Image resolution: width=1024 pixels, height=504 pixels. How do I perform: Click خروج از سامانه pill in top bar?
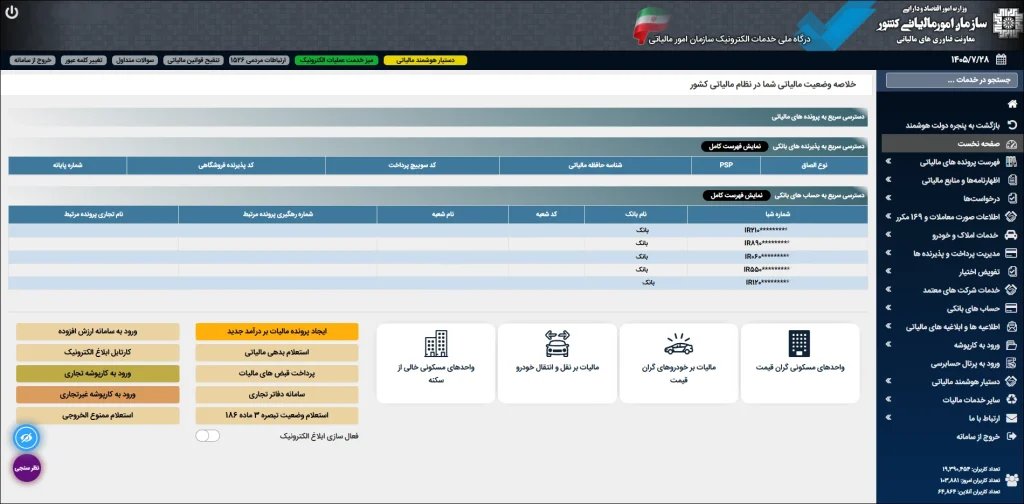point(32,60)
